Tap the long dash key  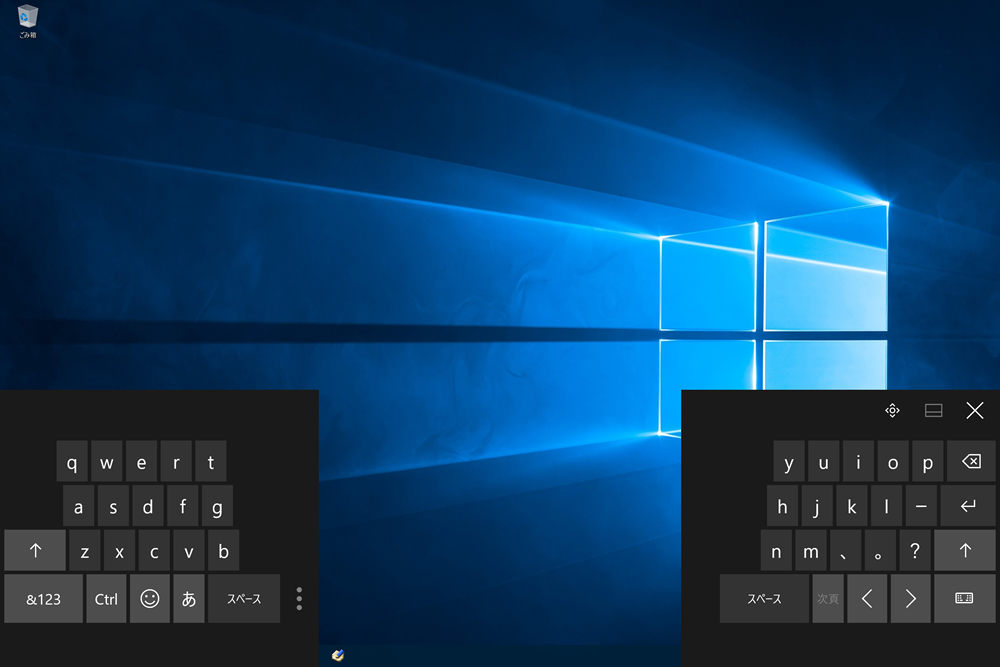point(922,506)
